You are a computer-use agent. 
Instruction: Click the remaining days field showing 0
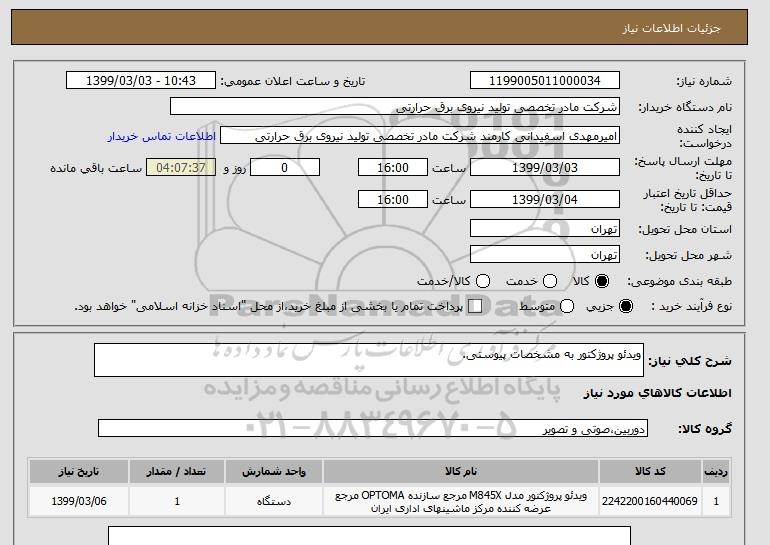click(x=285, y=167)
